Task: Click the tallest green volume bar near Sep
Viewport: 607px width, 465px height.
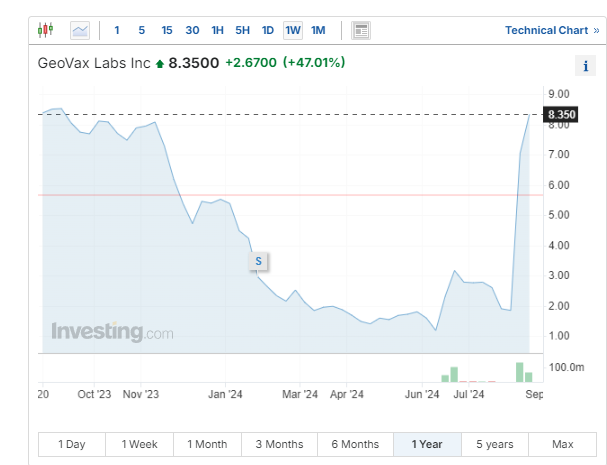Action: click(x=520, y=372)
